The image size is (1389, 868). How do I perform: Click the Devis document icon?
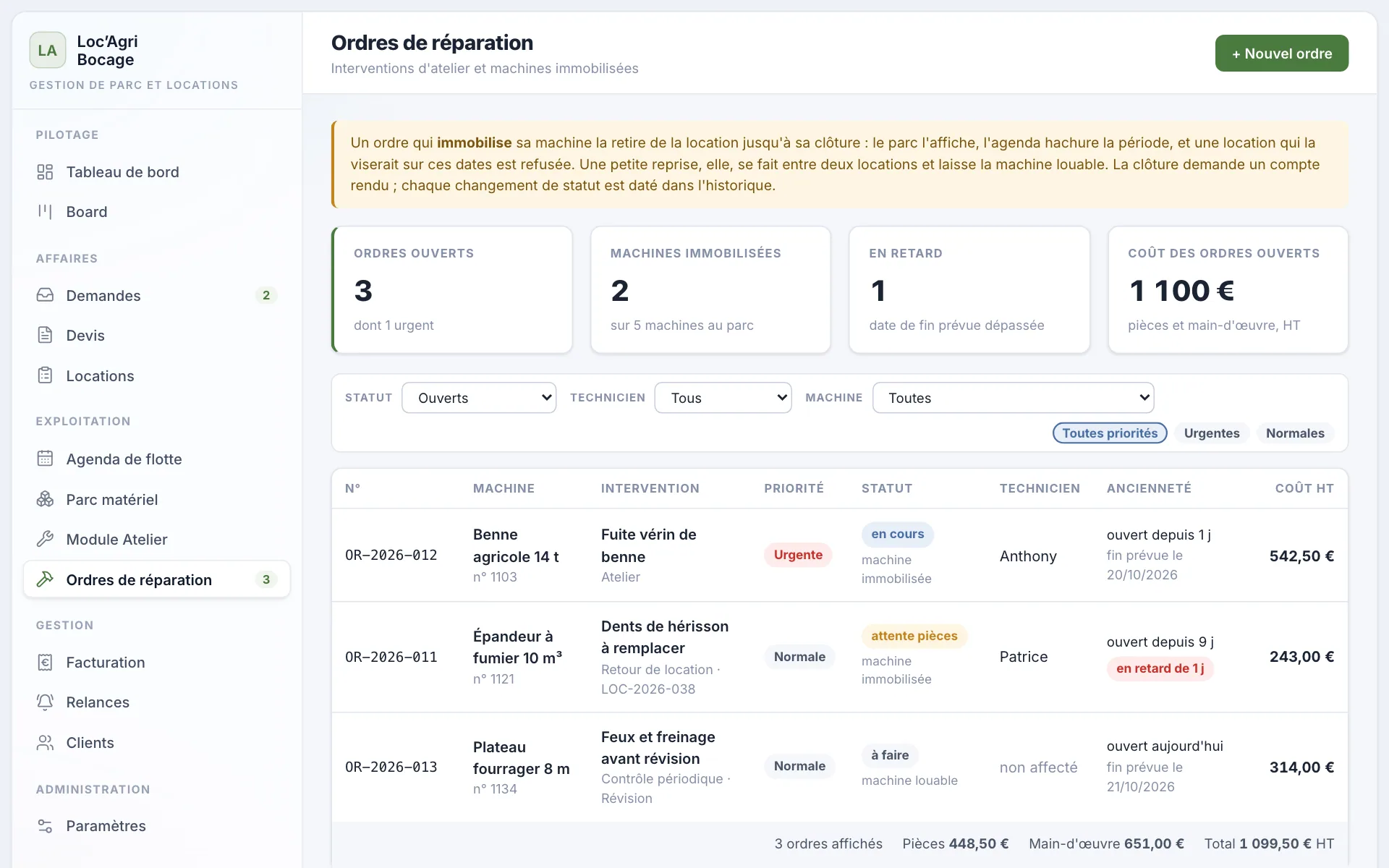pyautogui.click(x=45, y=335)
